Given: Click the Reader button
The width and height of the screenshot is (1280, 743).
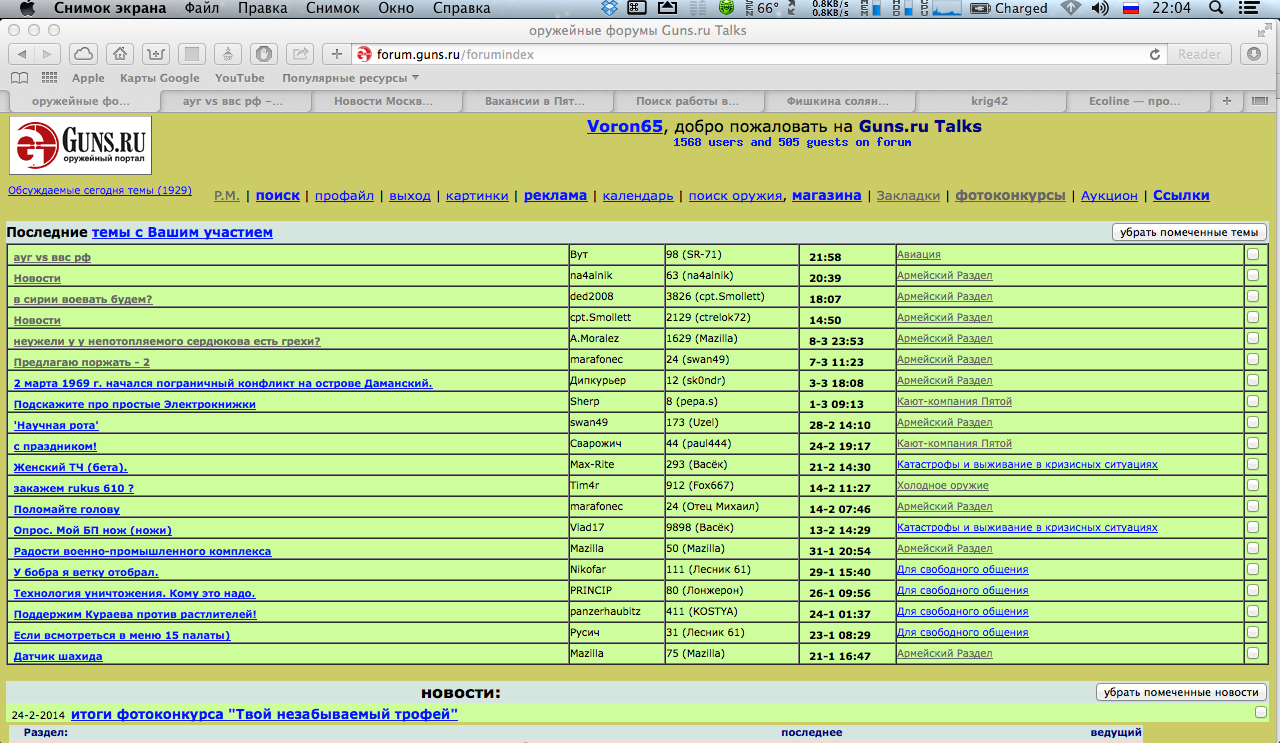Looking at the screenshot, I should click(1199, 54).
